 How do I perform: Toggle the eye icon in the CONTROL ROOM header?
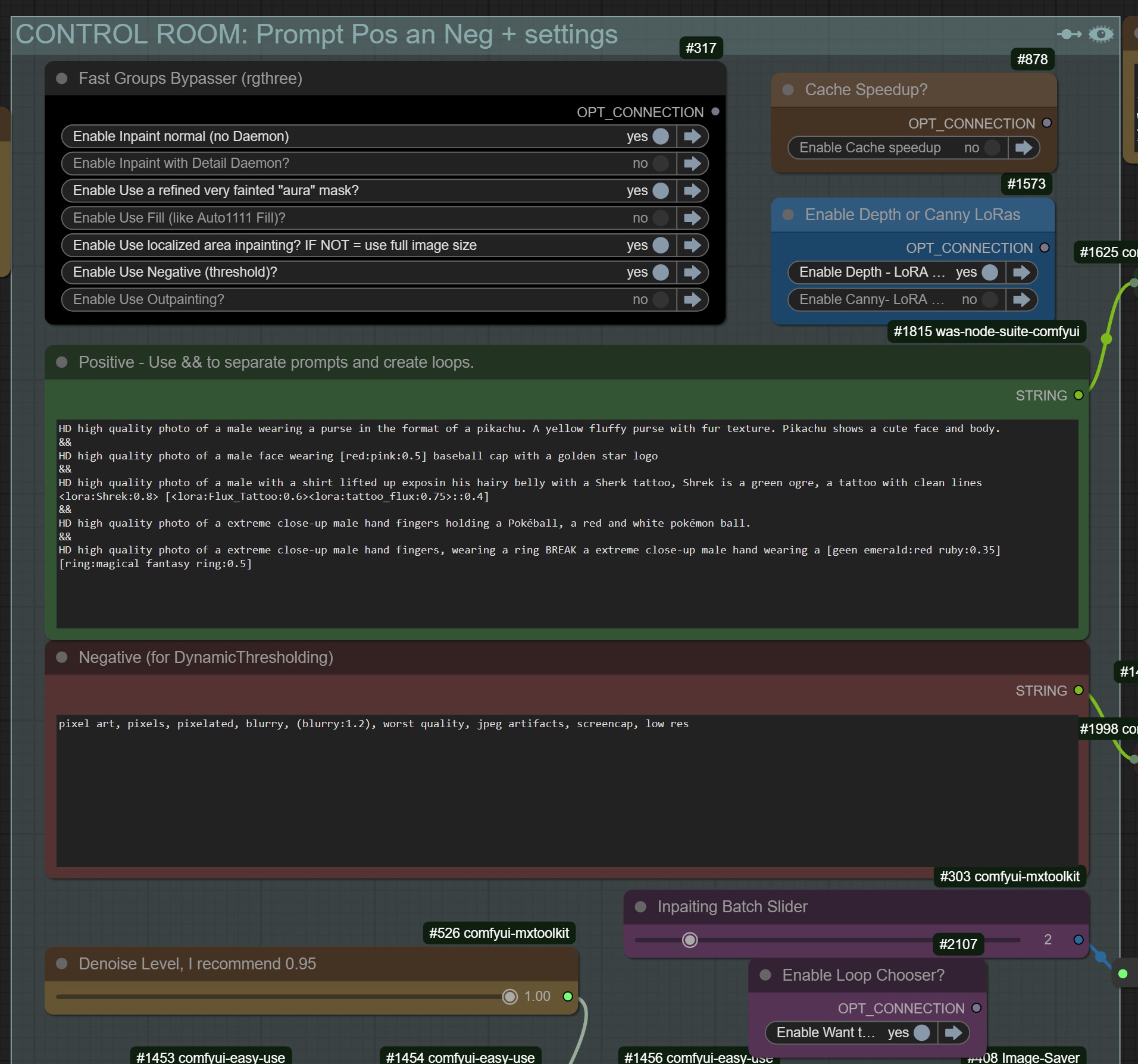(1101, 35)
